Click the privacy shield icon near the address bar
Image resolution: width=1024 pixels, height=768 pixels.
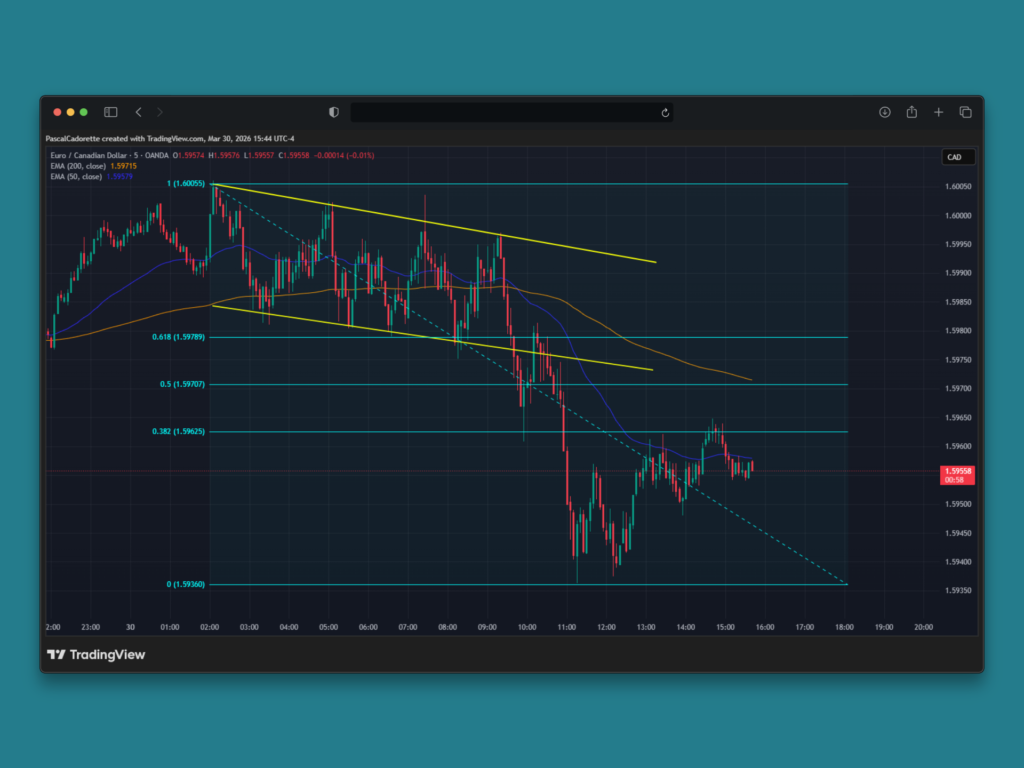coord(333,112)
